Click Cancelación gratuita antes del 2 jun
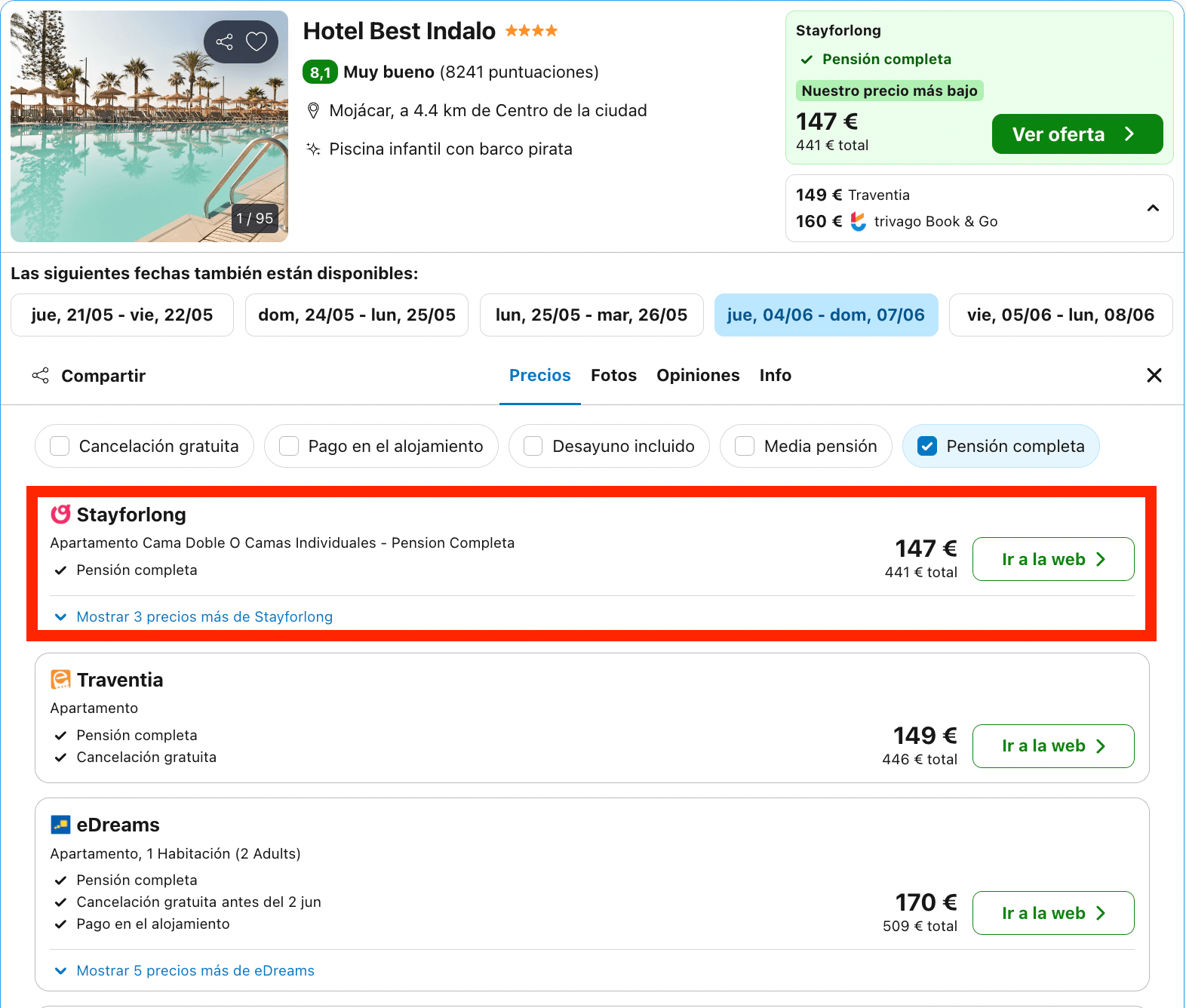This screenshot has width=1186, height=1008. point(198,902)
